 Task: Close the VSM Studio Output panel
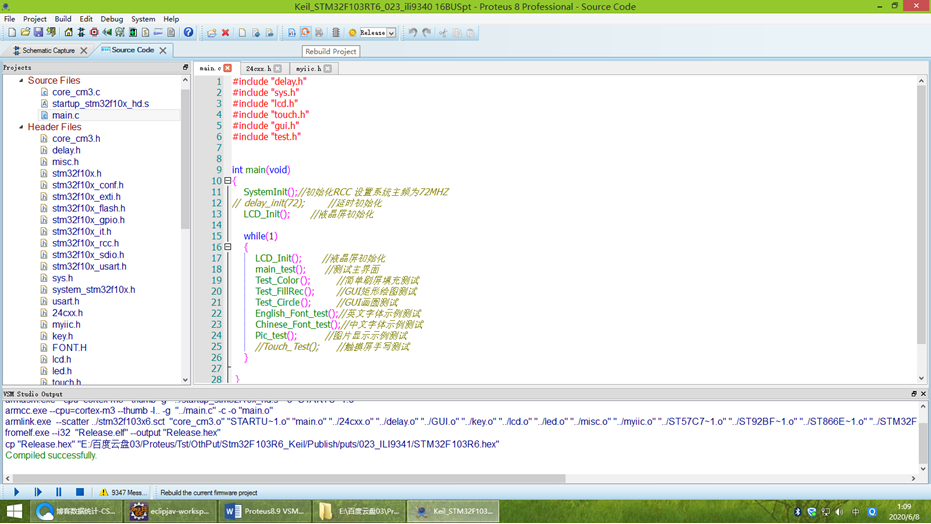coord(923,393)
